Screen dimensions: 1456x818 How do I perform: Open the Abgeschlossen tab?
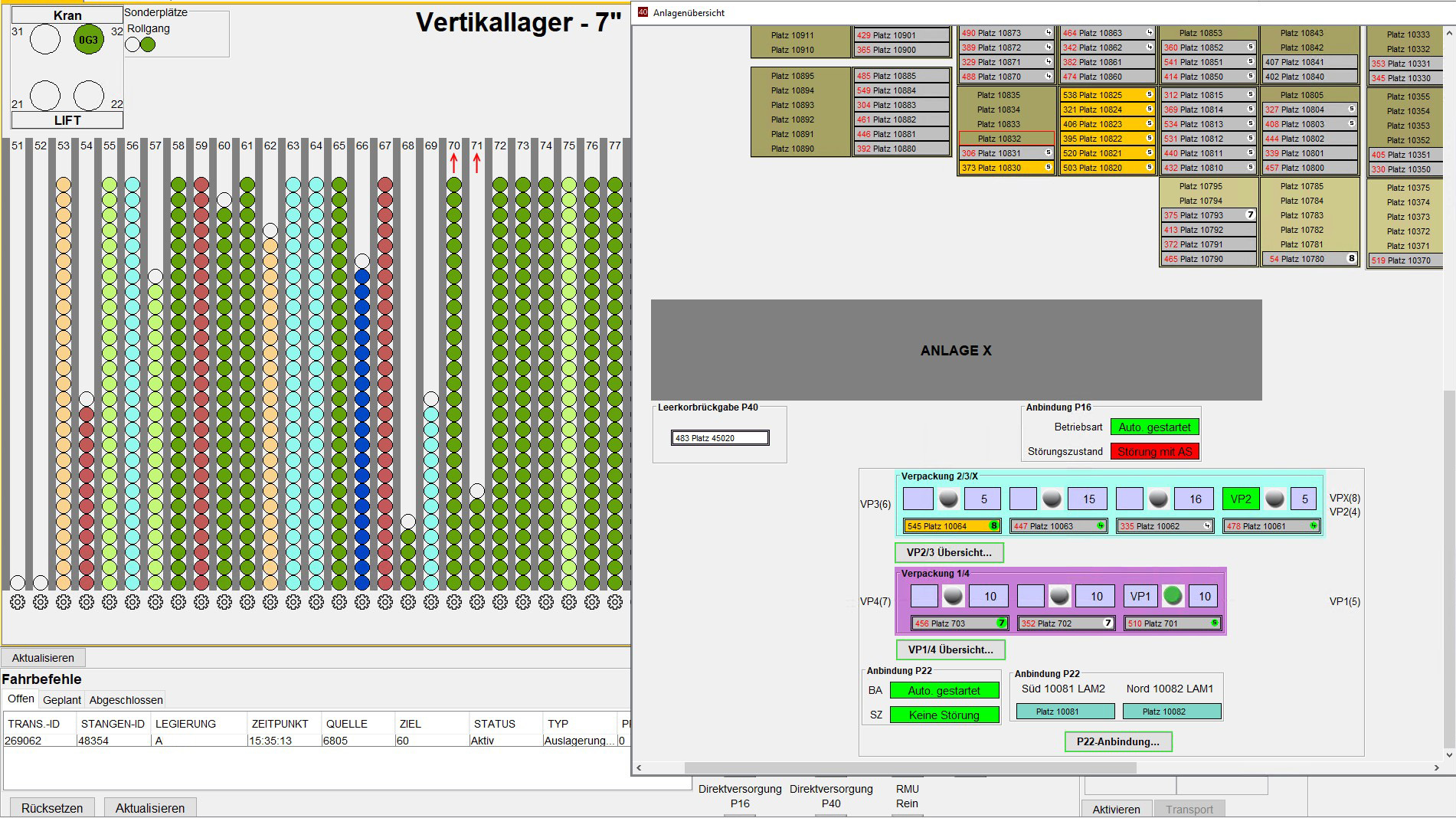(125, 699)
